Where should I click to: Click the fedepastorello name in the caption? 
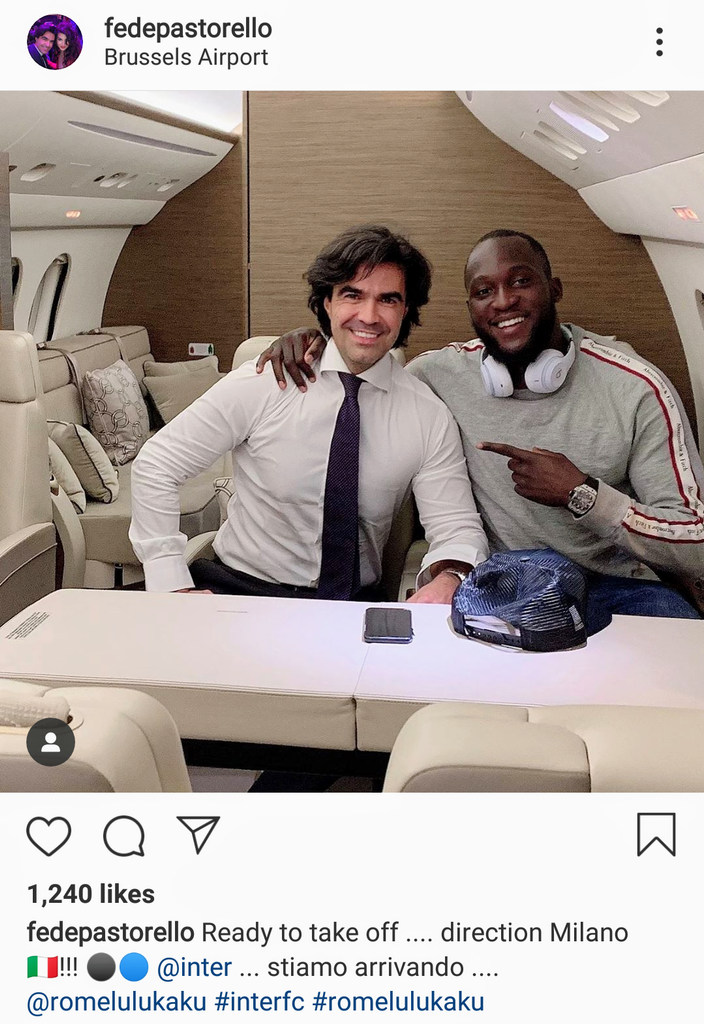coord(110,933)
